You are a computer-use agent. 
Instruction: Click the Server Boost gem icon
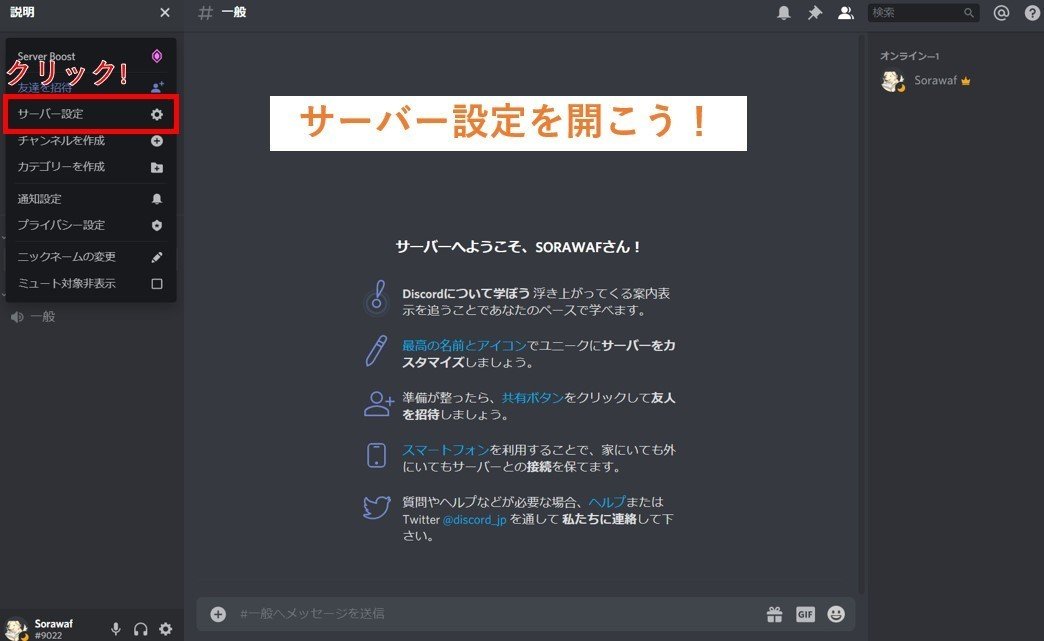click(x=156, y=56)
